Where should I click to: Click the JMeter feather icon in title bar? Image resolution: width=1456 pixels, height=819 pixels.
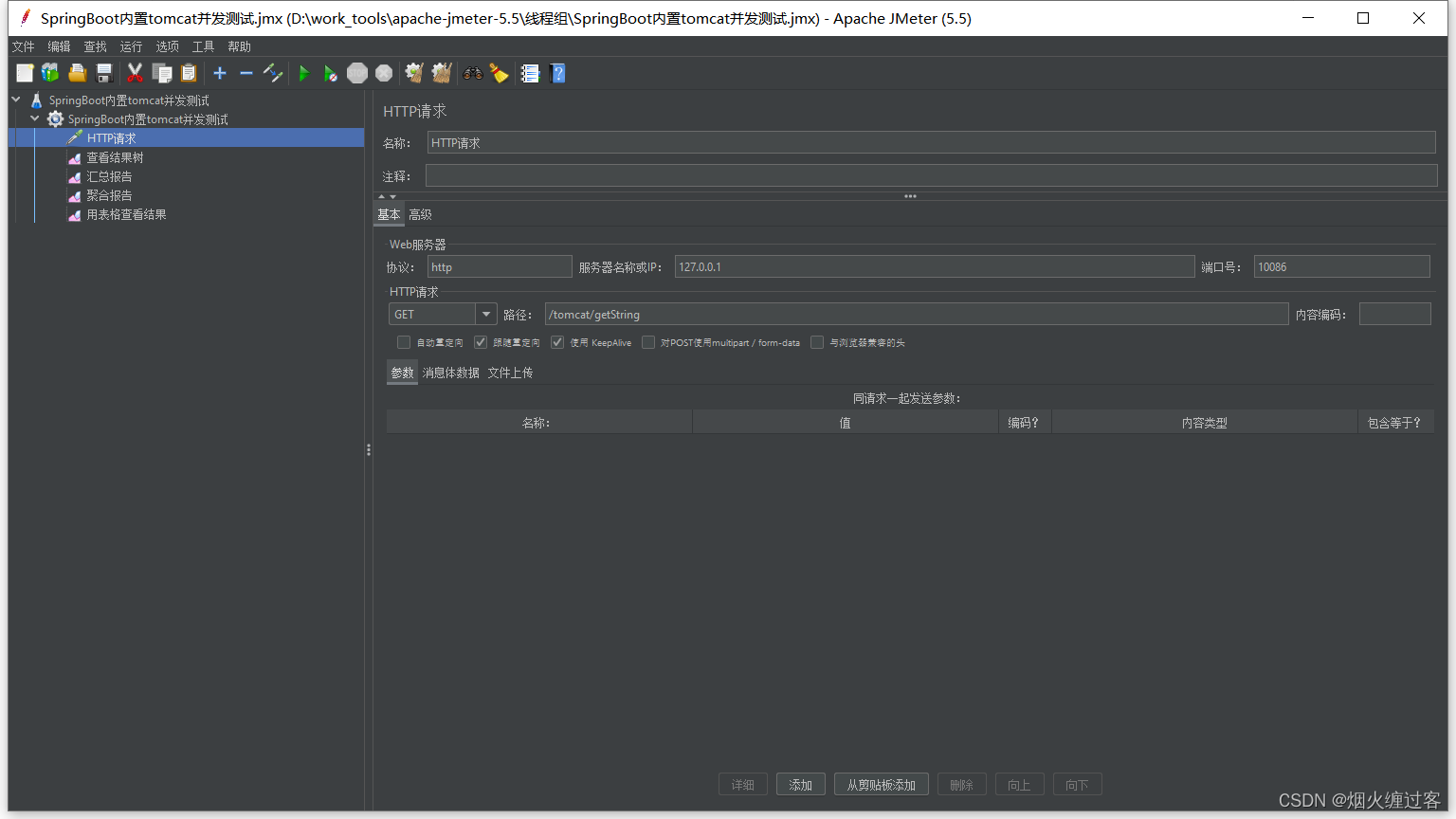[25, 18]
